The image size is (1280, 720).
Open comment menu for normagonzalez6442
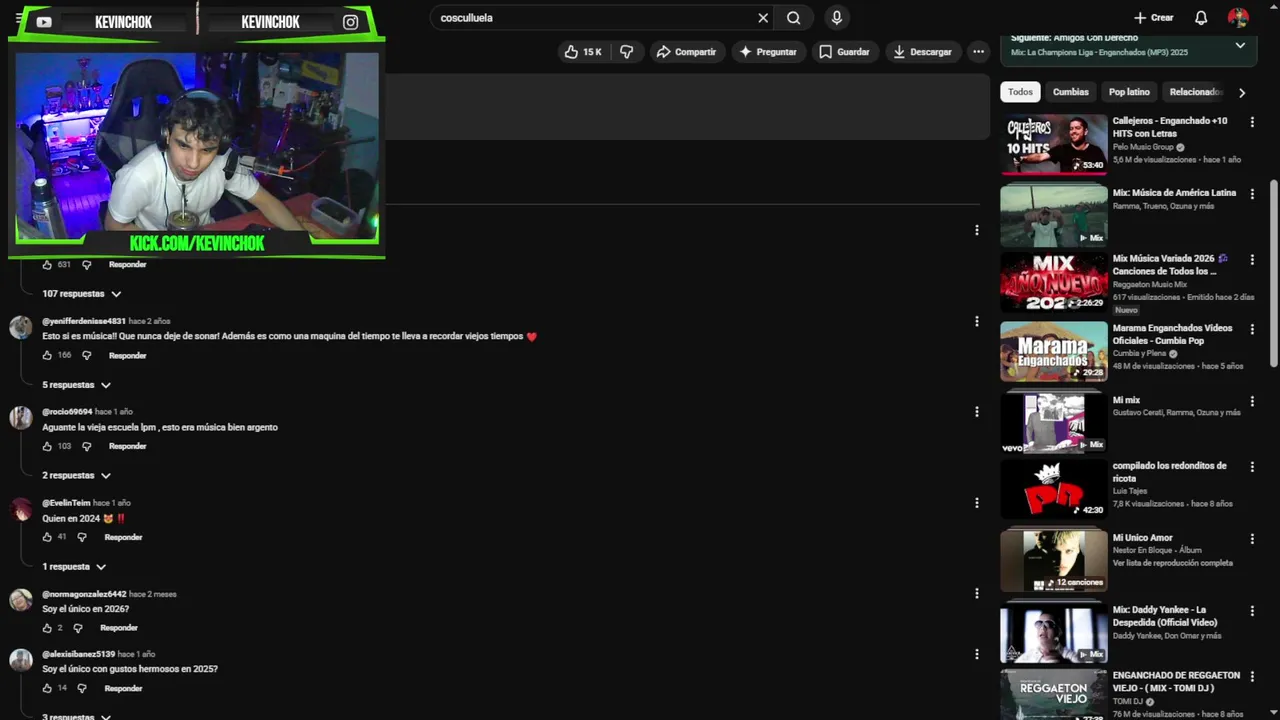point(977,593)
